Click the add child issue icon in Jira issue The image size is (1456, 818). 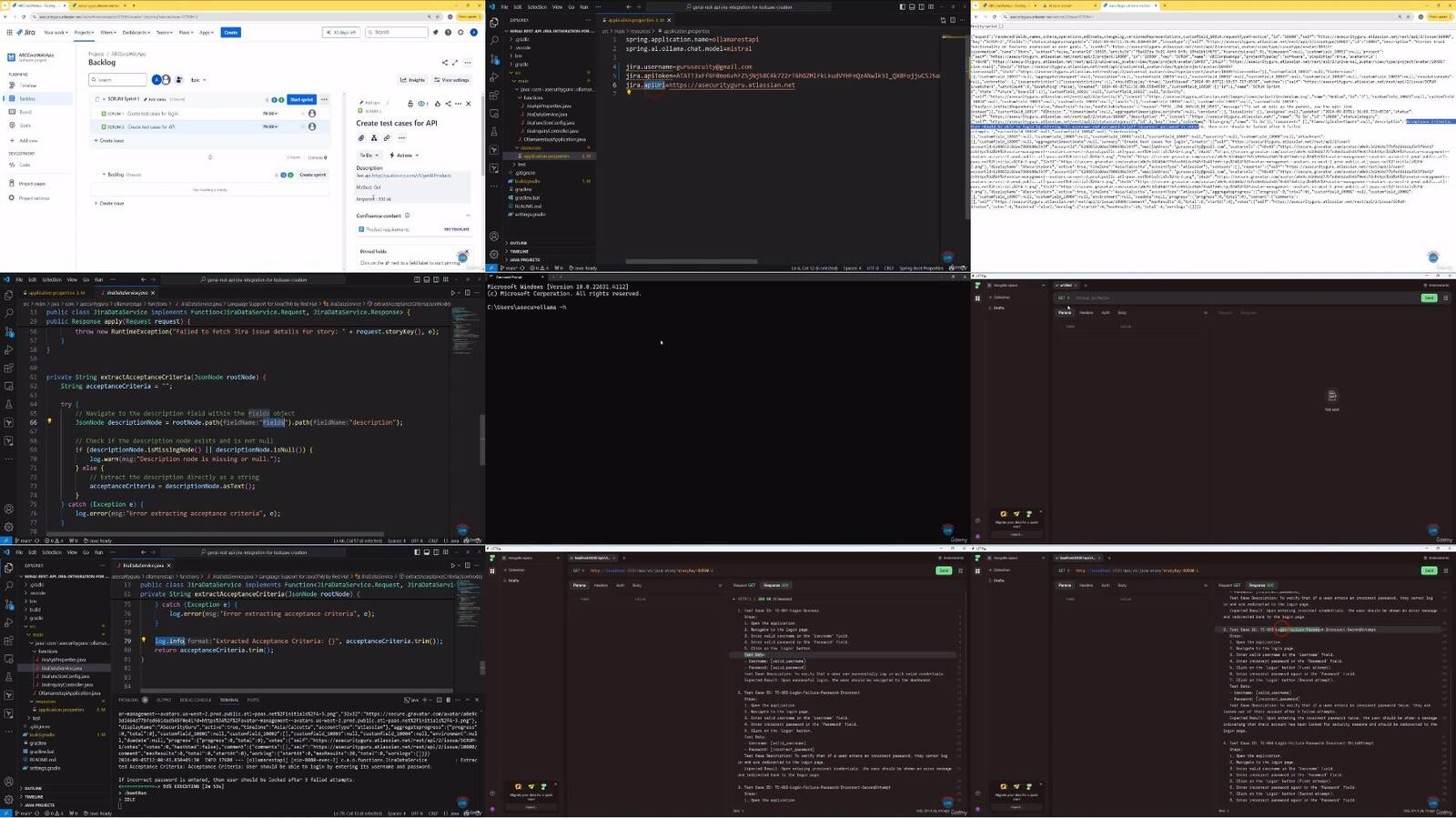[374, 138]
